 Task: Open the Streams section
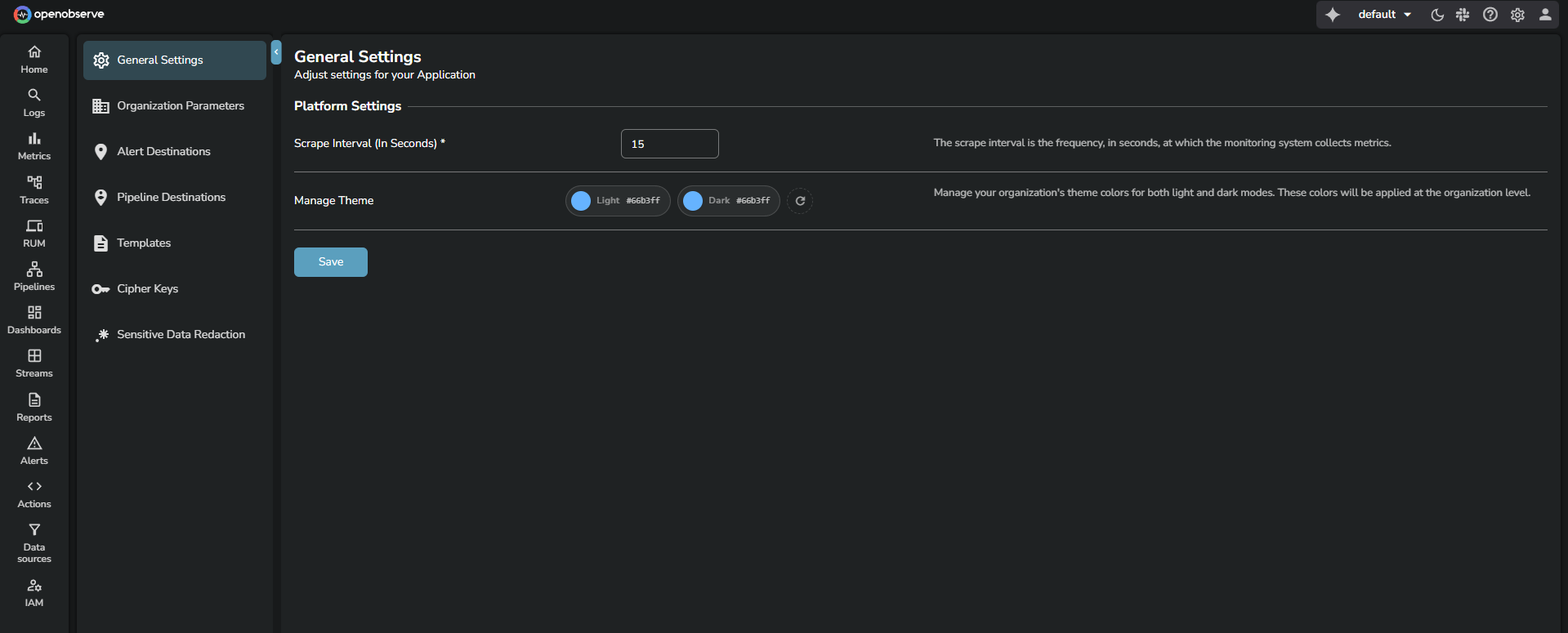[34, 363]
